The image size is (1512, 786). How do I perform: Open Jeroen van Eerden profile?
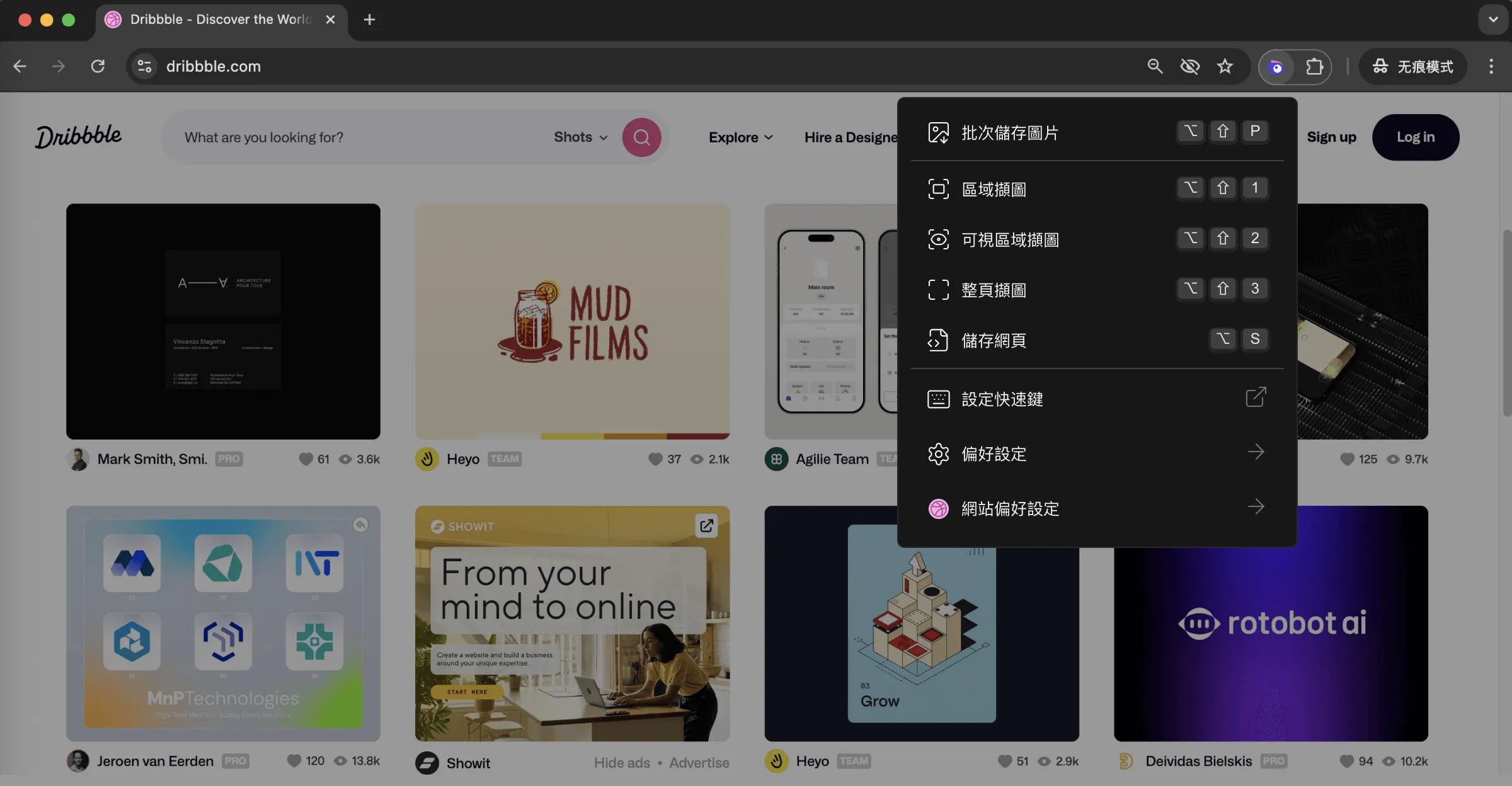(x=155, y=761)
